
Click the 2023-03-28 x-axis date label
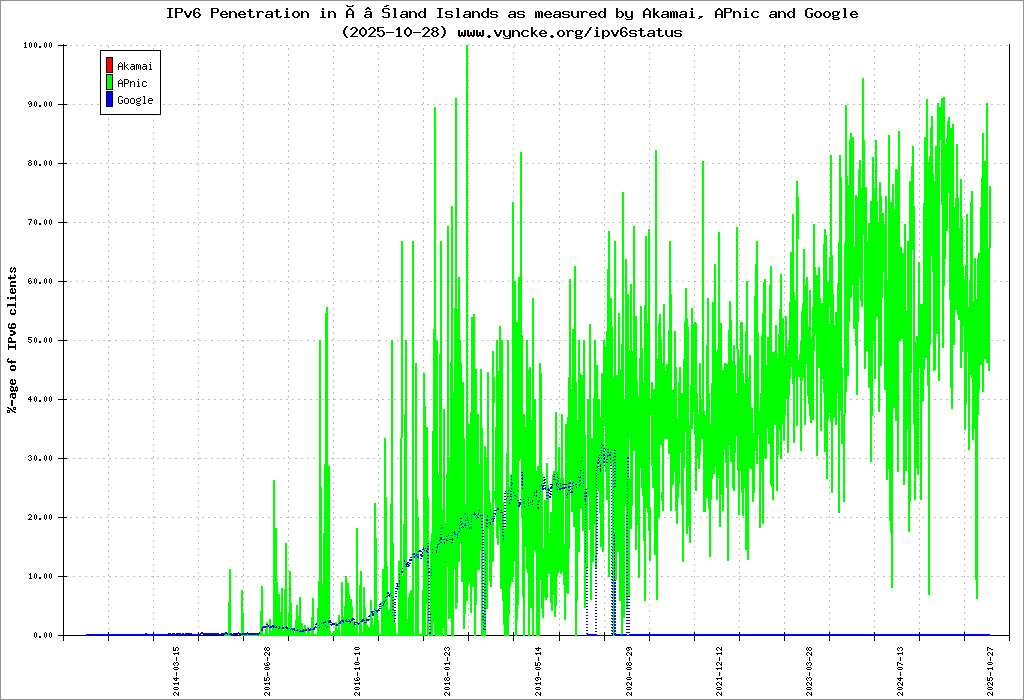810,670
